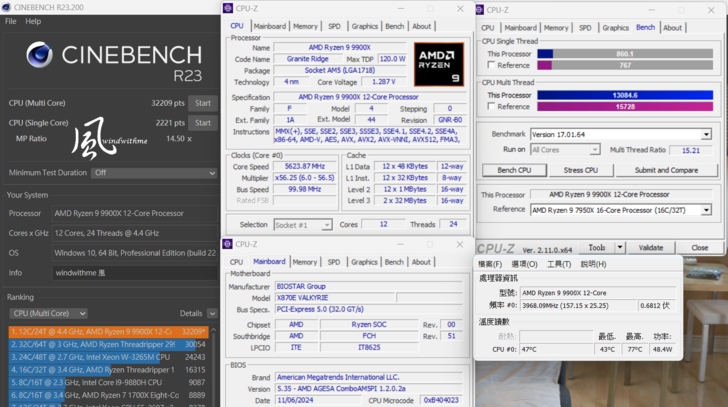
Task: Expand the Reference processor dropdown
Action: 620,209
